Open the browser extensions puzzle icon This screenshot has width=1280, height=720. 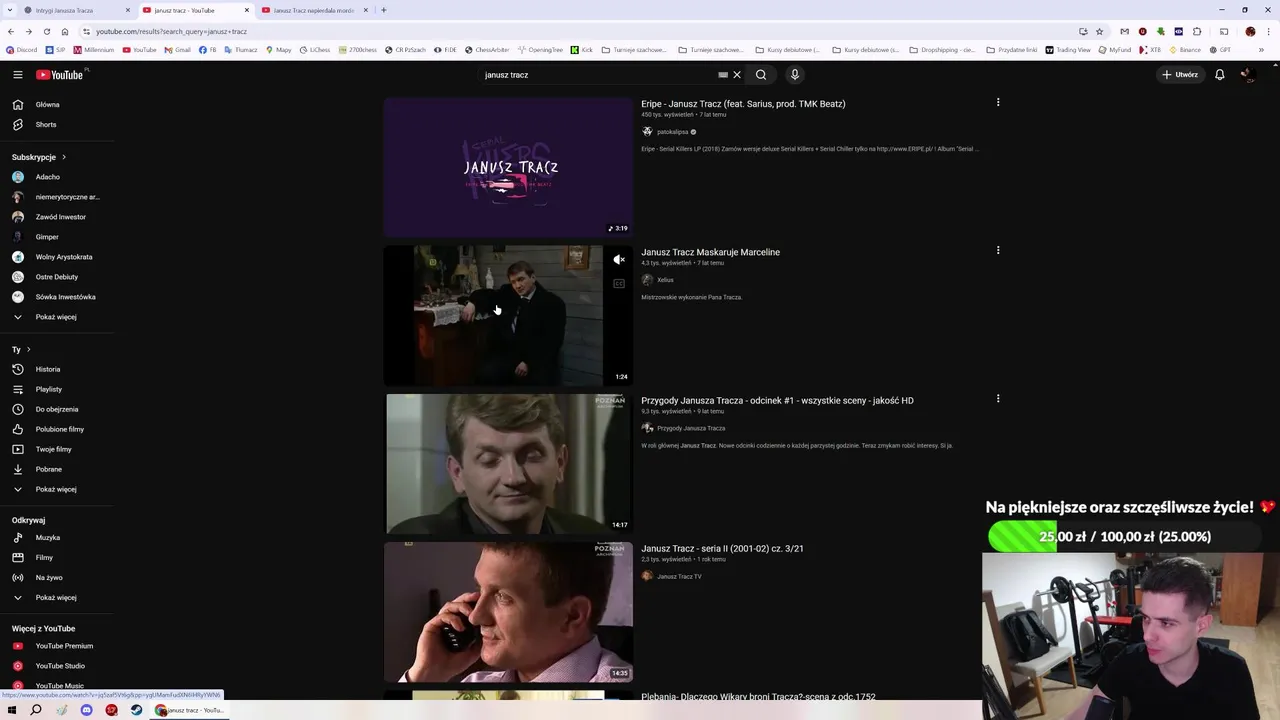pyautogui.click(x=1197, y=31)
